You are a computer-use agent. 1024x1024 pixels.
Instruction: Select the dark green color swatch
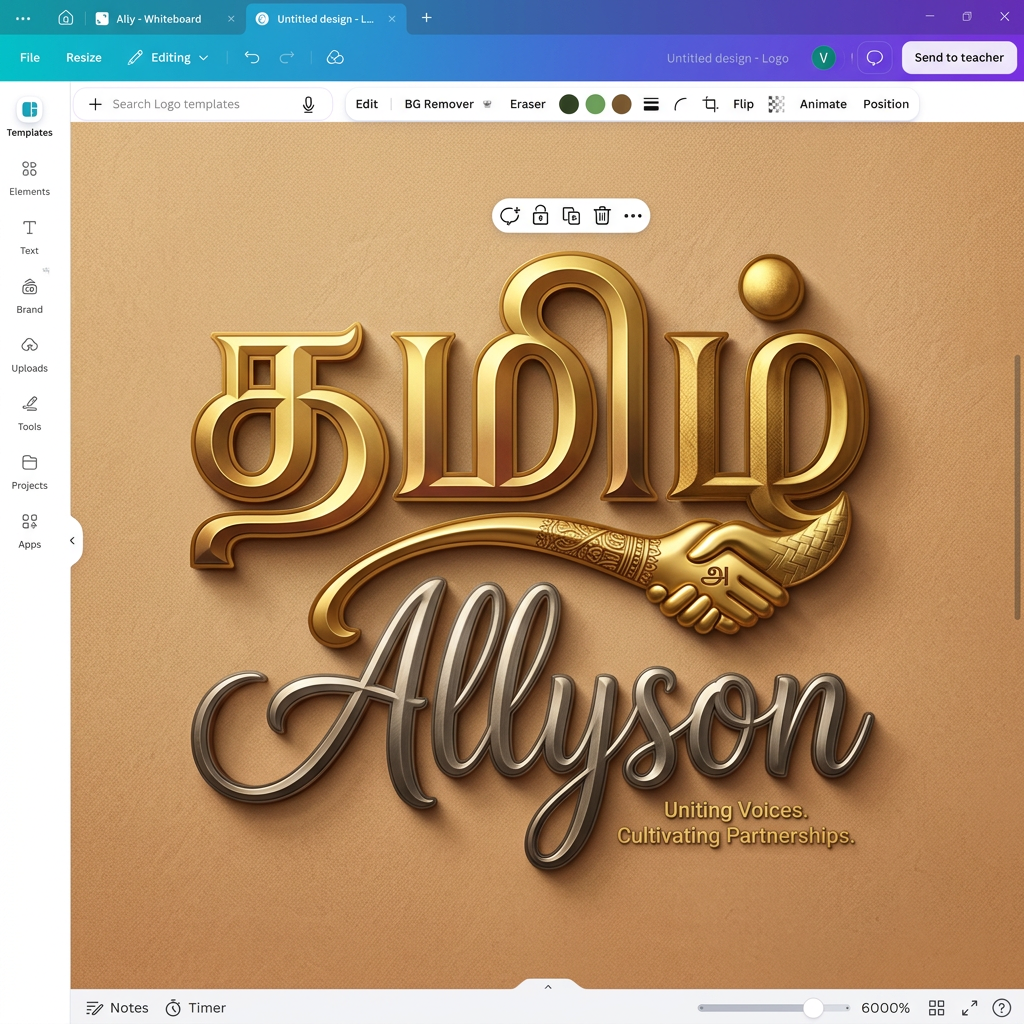click(x=569, y=104)
